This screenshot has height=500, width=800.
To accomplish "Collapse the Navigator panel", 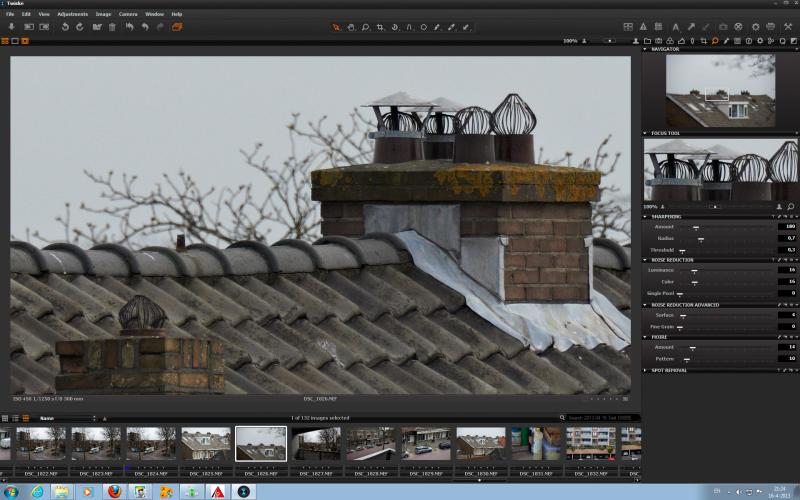I will click(x=645, y=49).
